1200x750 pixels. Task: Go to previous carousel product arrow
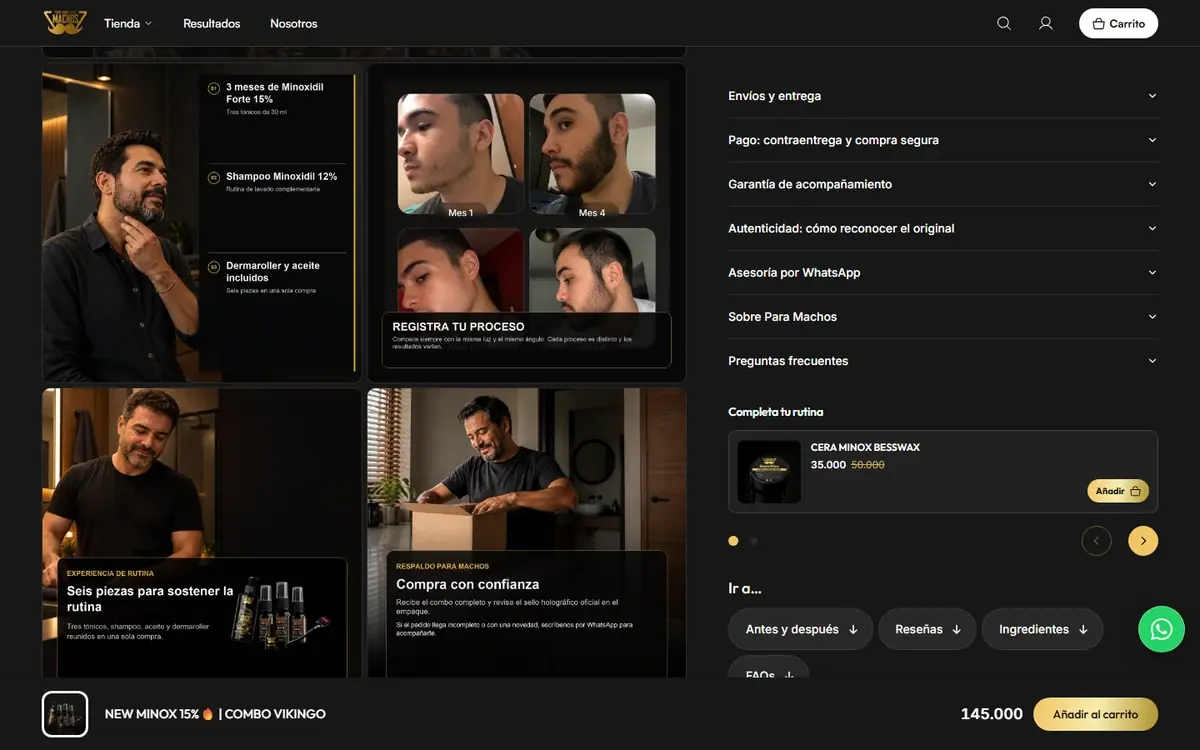[1096, 541]
